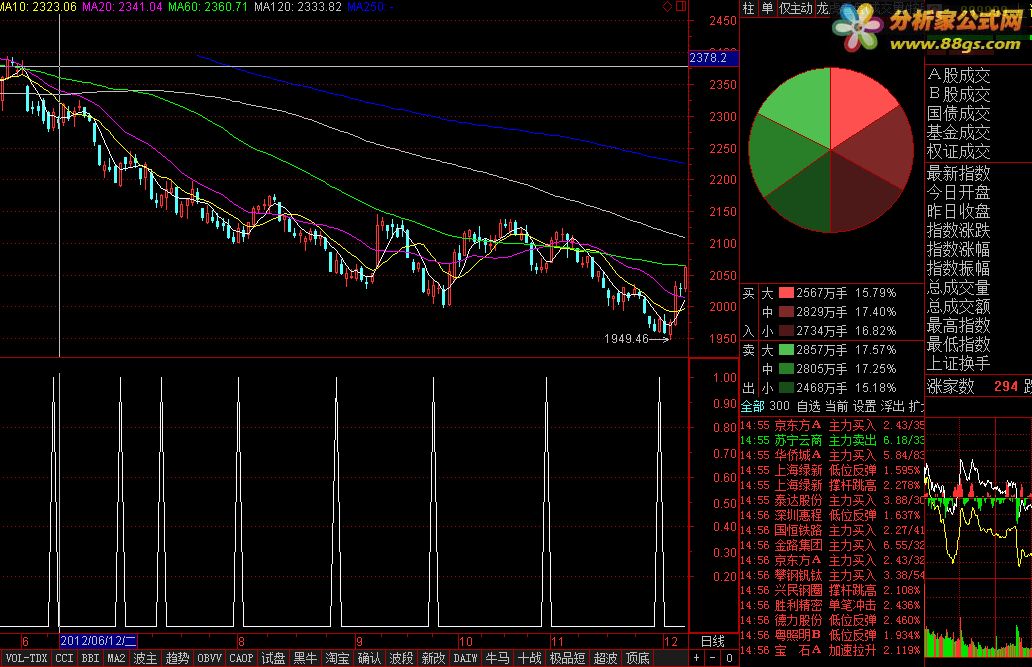Image resolution: width=1032 pixels, height=667 pixels.
Task: Click the 总成交量 row
Action: pos(959,287)
